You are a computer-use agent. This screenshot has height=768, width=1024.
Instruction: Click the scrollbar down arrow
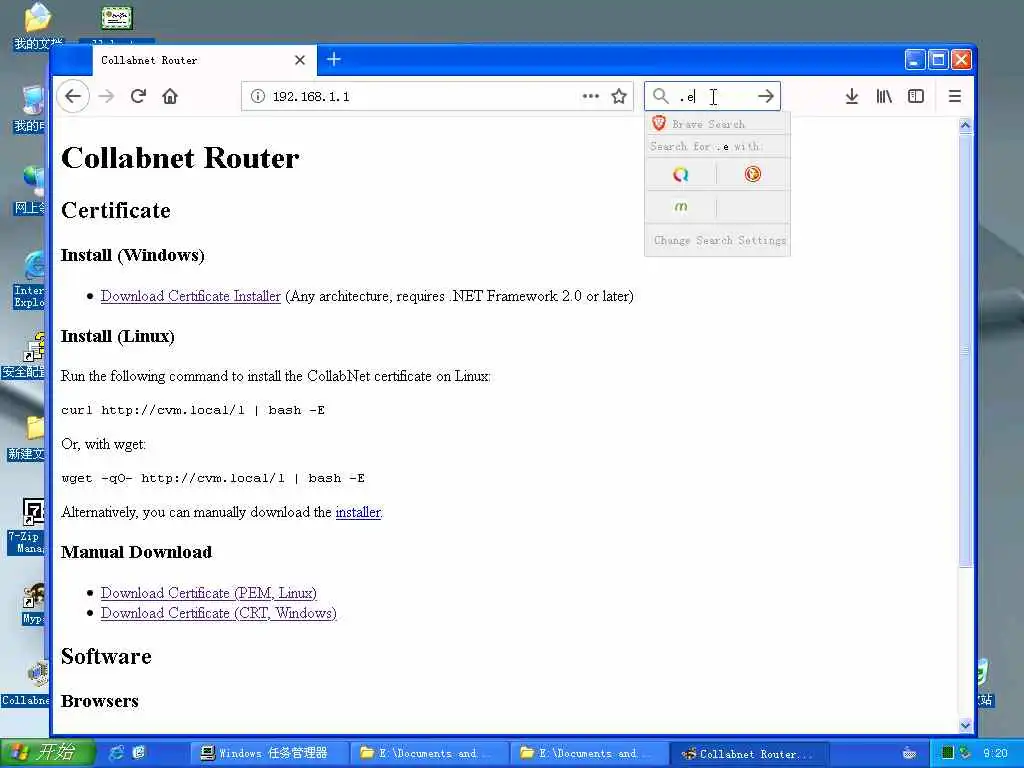coord(965,725)
